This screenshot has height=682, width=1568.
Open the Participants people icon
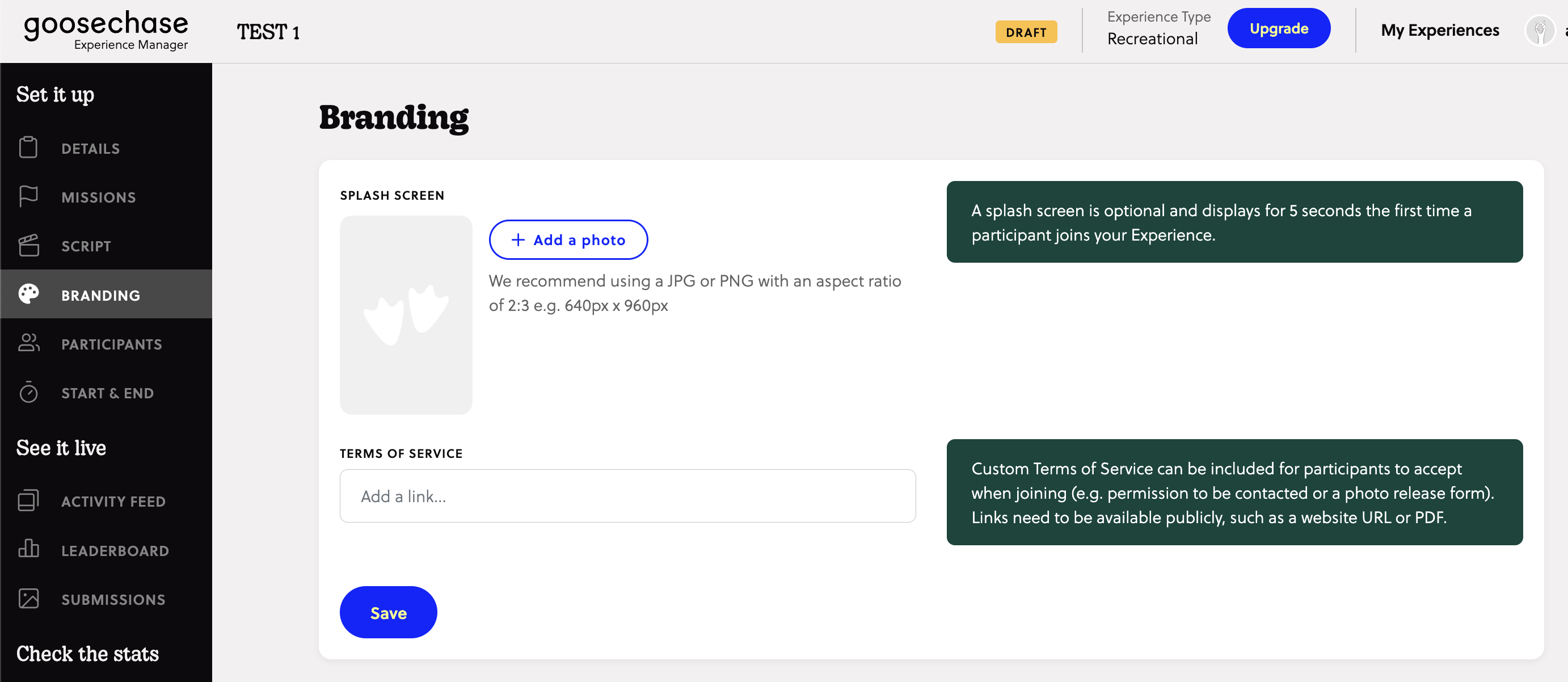28,343
